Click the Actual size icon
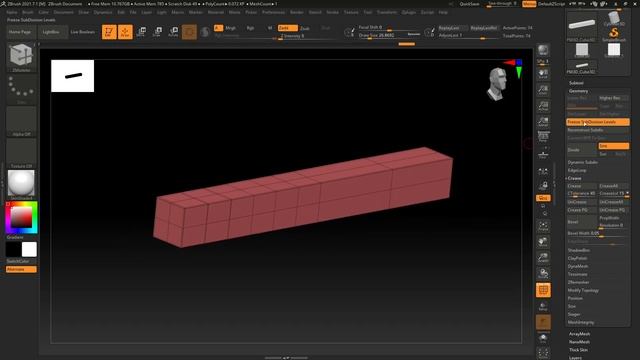 (543, 106)
